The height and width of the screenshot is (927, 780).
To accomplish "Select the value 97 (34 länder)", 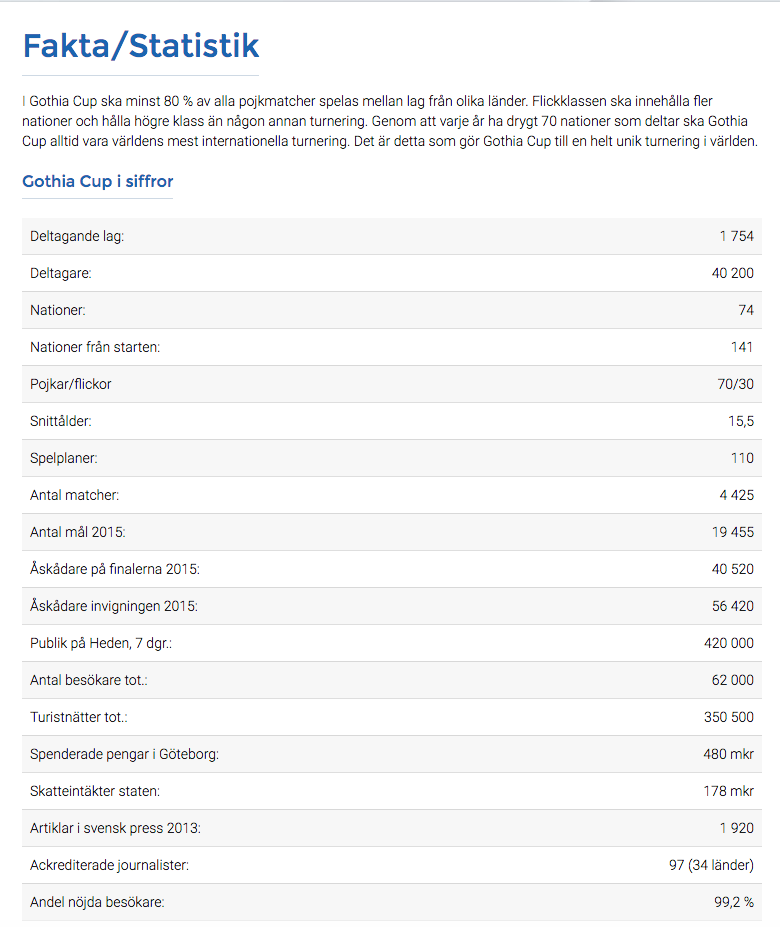I will pos(711,866).
